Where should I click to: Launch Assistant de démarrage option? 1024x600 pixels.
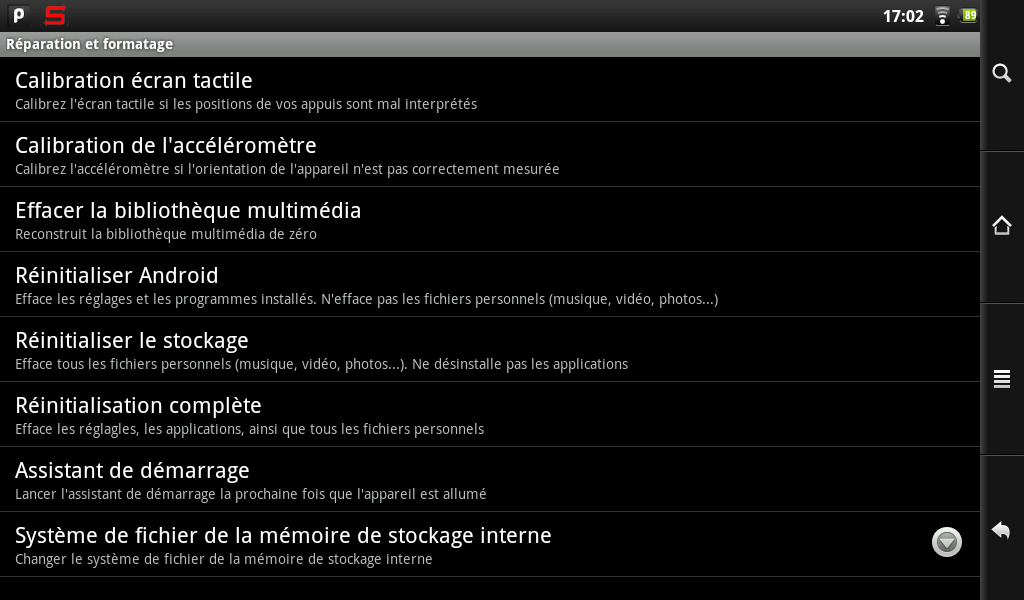click(x=490, y=479)
